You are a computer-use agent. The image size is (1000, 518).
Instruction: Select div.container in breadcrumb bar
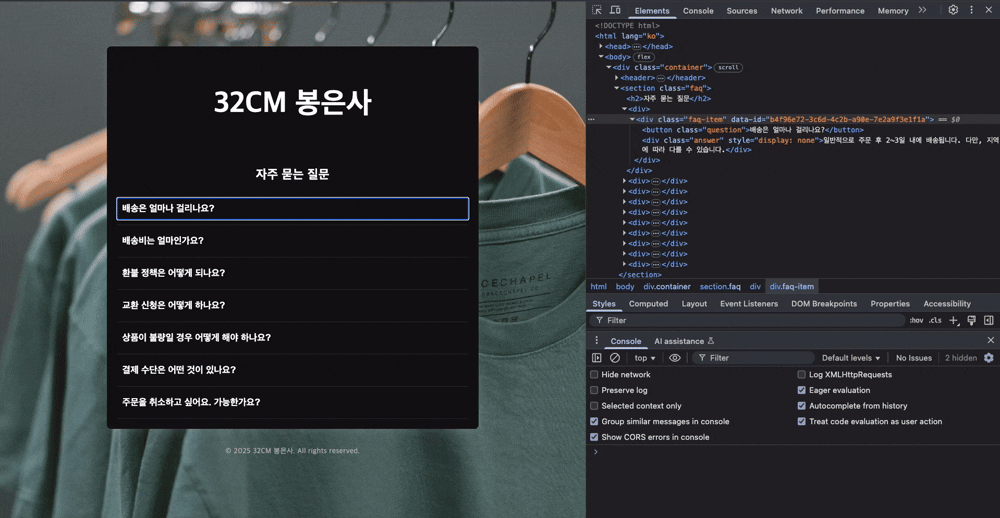(666, 287)
